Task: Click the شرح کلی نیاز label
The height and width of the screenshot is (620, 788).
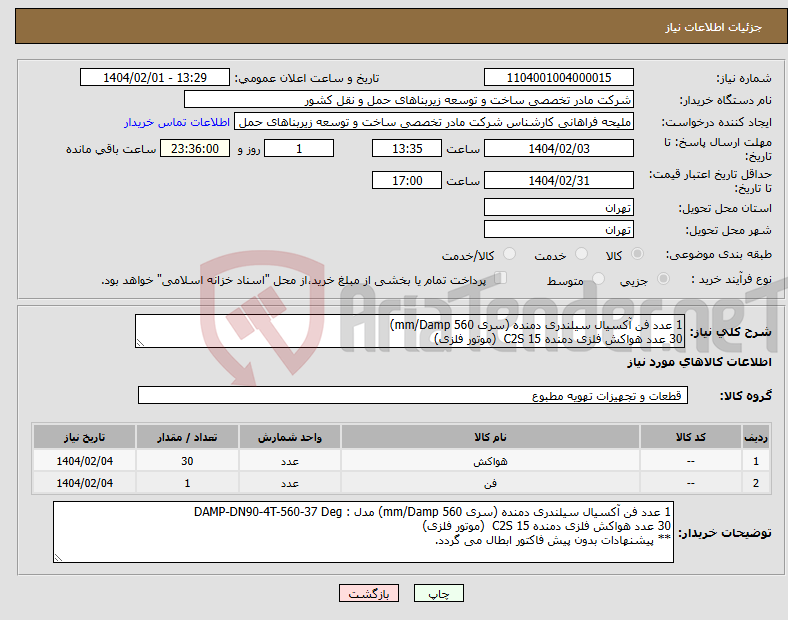Action: tap(730, 332)
